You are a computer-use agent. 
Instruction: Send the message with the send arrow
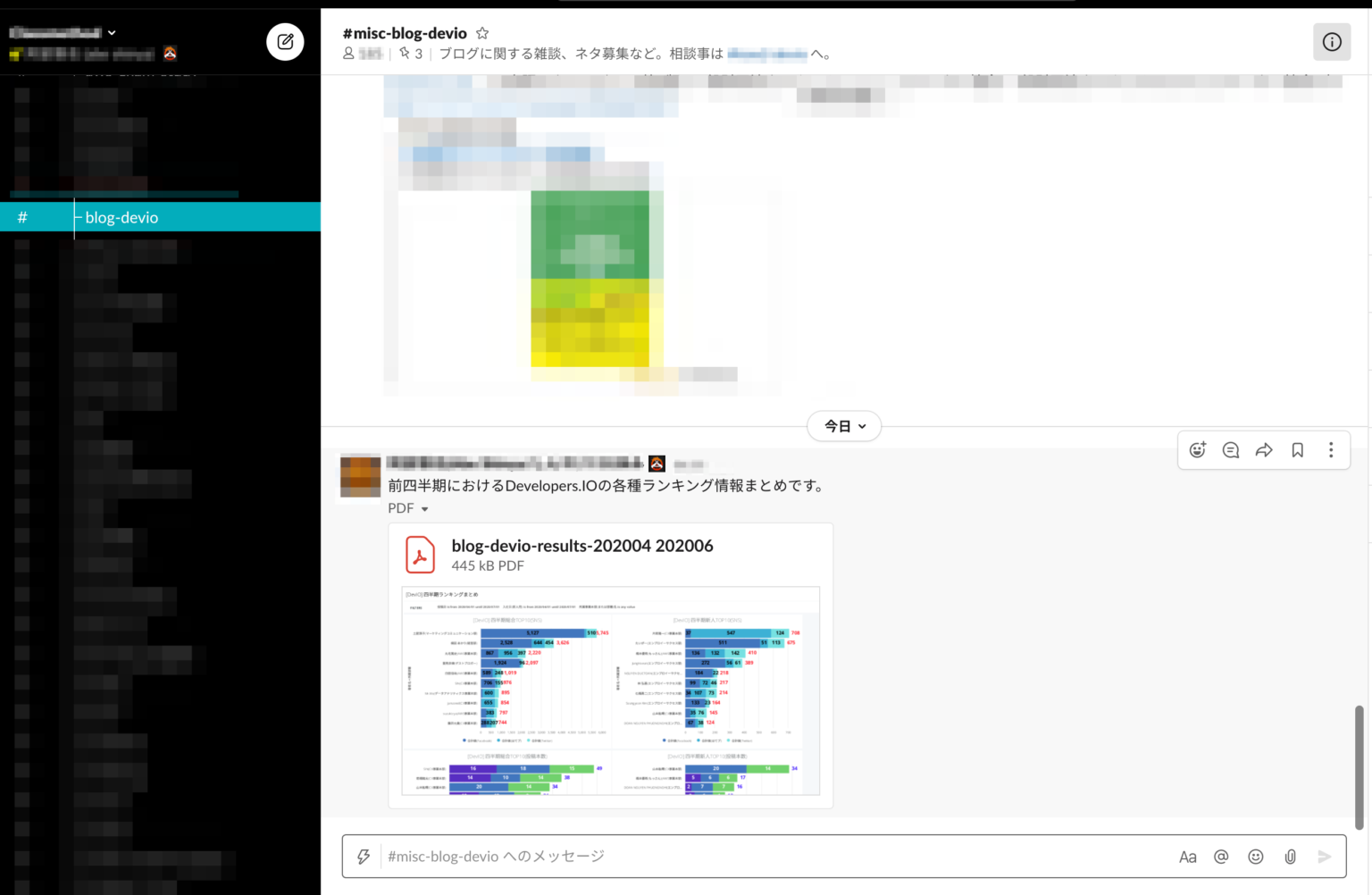(x=1325, y=856)
